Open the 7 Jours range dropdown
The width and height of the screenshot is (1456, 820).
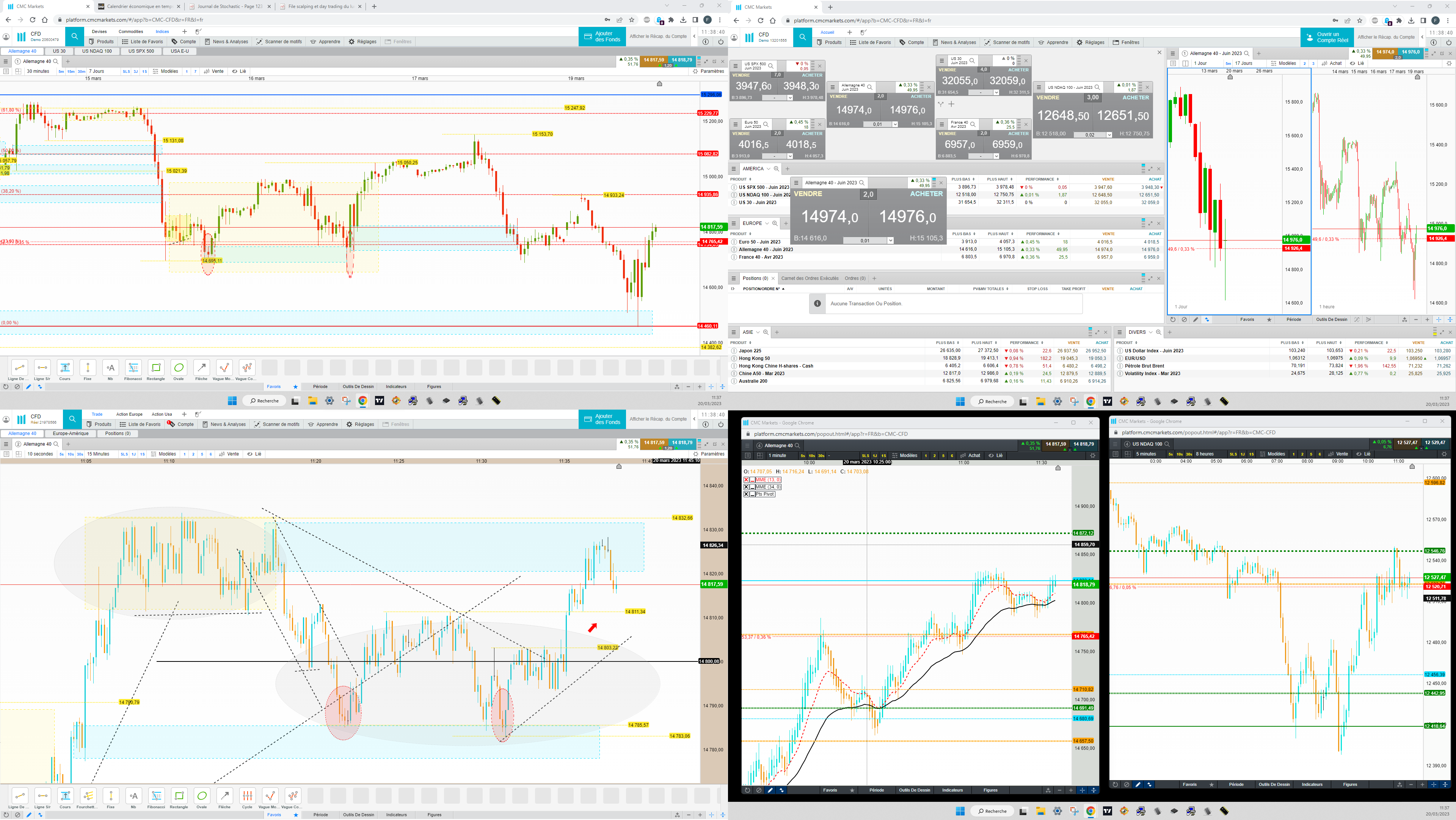point(97,71)
